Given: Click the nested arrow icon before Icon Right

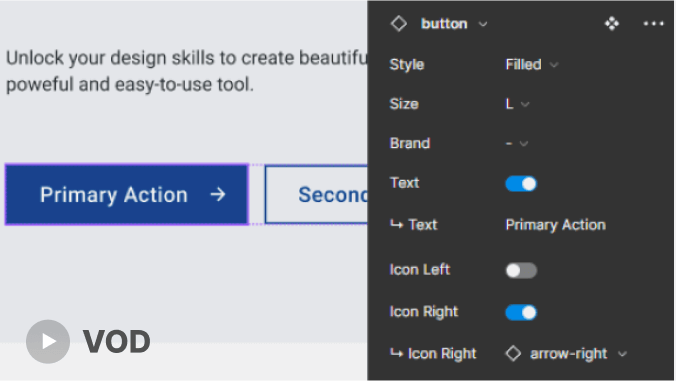Looking at the screenshot, I should 396,353.
